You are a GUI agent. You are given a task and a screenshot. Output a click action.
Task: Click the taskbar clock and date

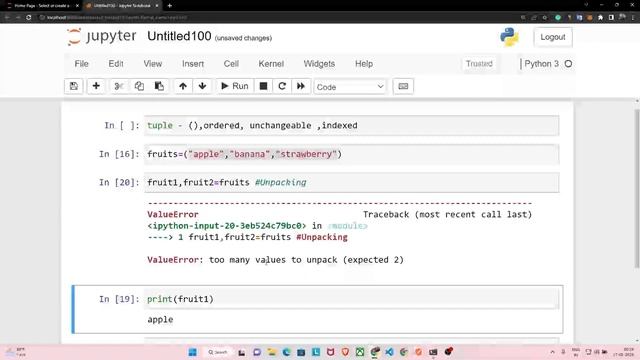click(x=623, y=352)
